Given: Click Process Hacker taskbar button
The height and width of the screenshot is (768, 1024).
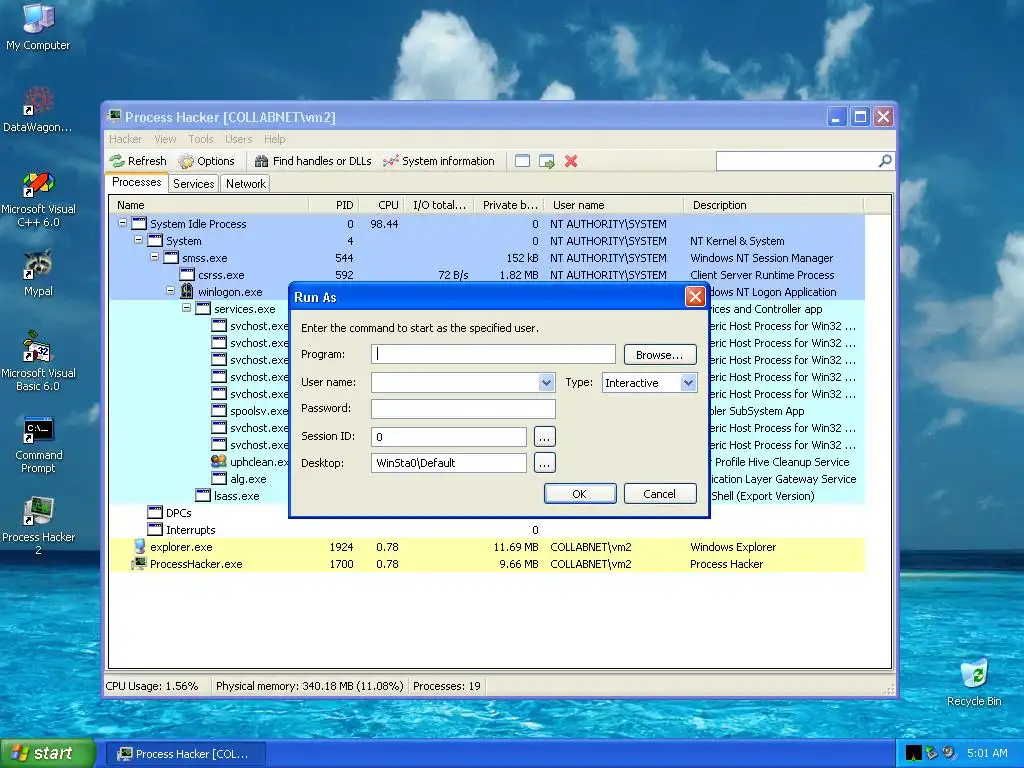Looking at the screenshot, I should [185, 754].
